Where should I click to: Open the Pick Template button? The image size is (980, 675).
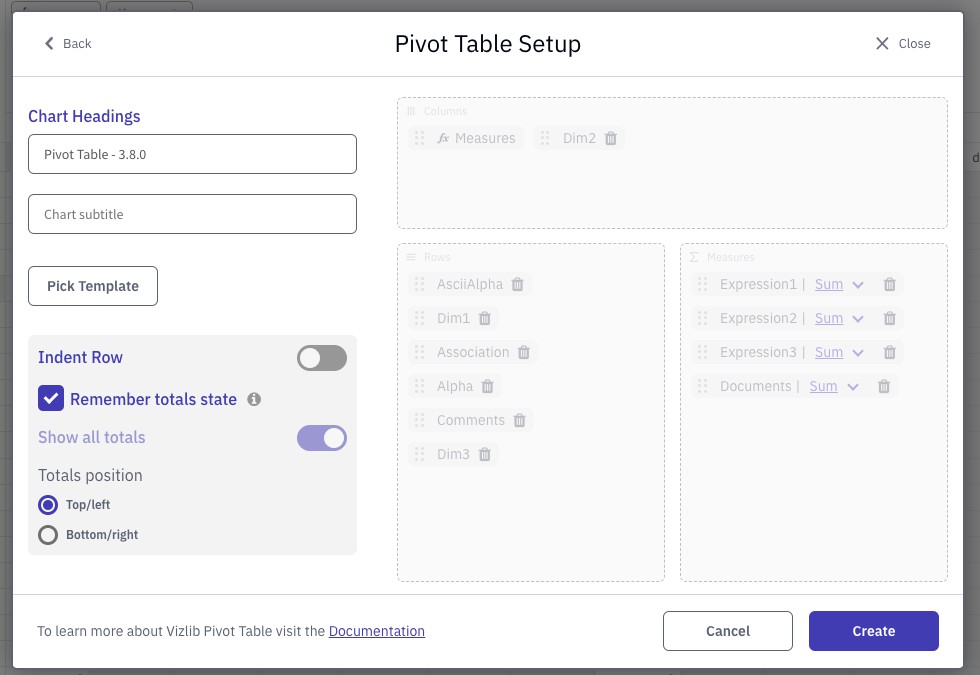click(x=92, y=286)
